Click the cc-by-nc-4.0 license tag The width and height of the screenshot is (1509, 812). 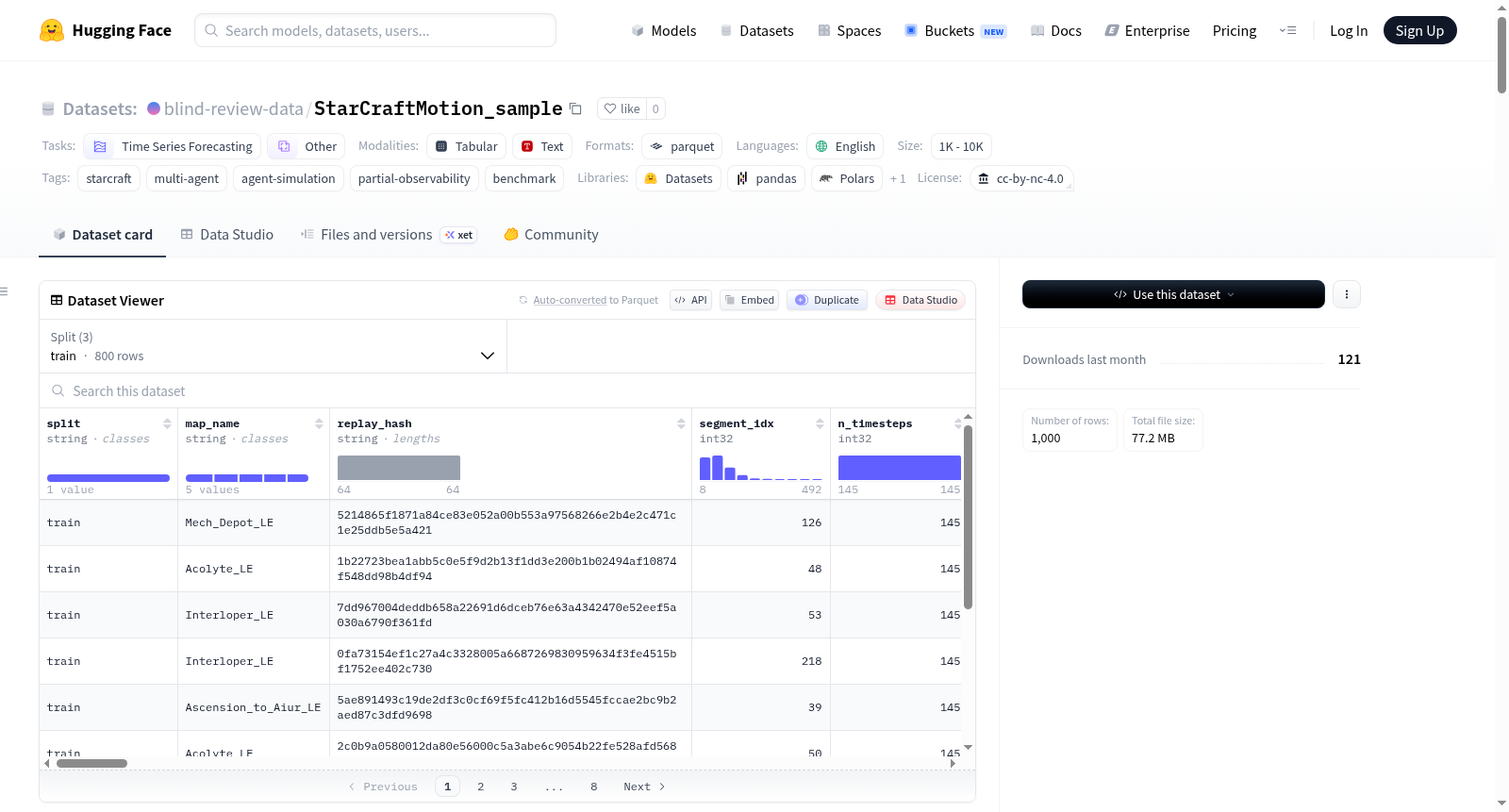(x=1021, y=178)
